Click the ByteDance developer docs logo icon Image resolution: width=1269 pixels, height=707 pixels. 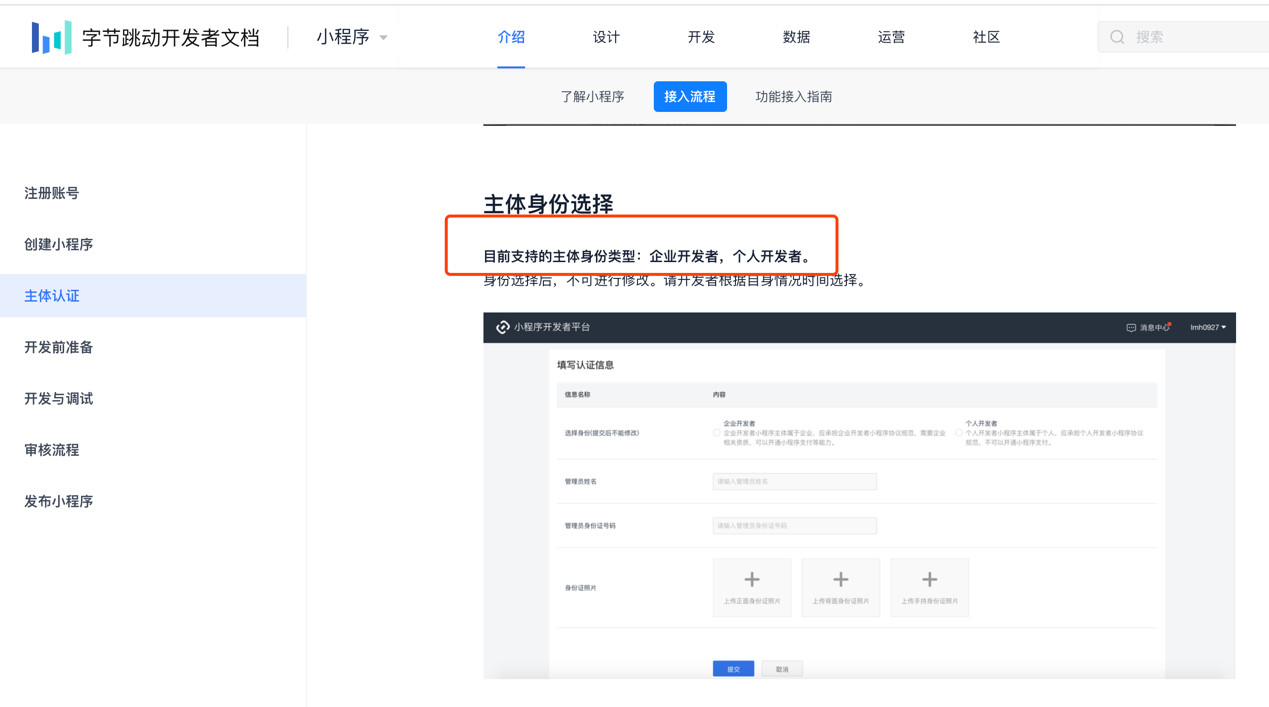[51, 37]
